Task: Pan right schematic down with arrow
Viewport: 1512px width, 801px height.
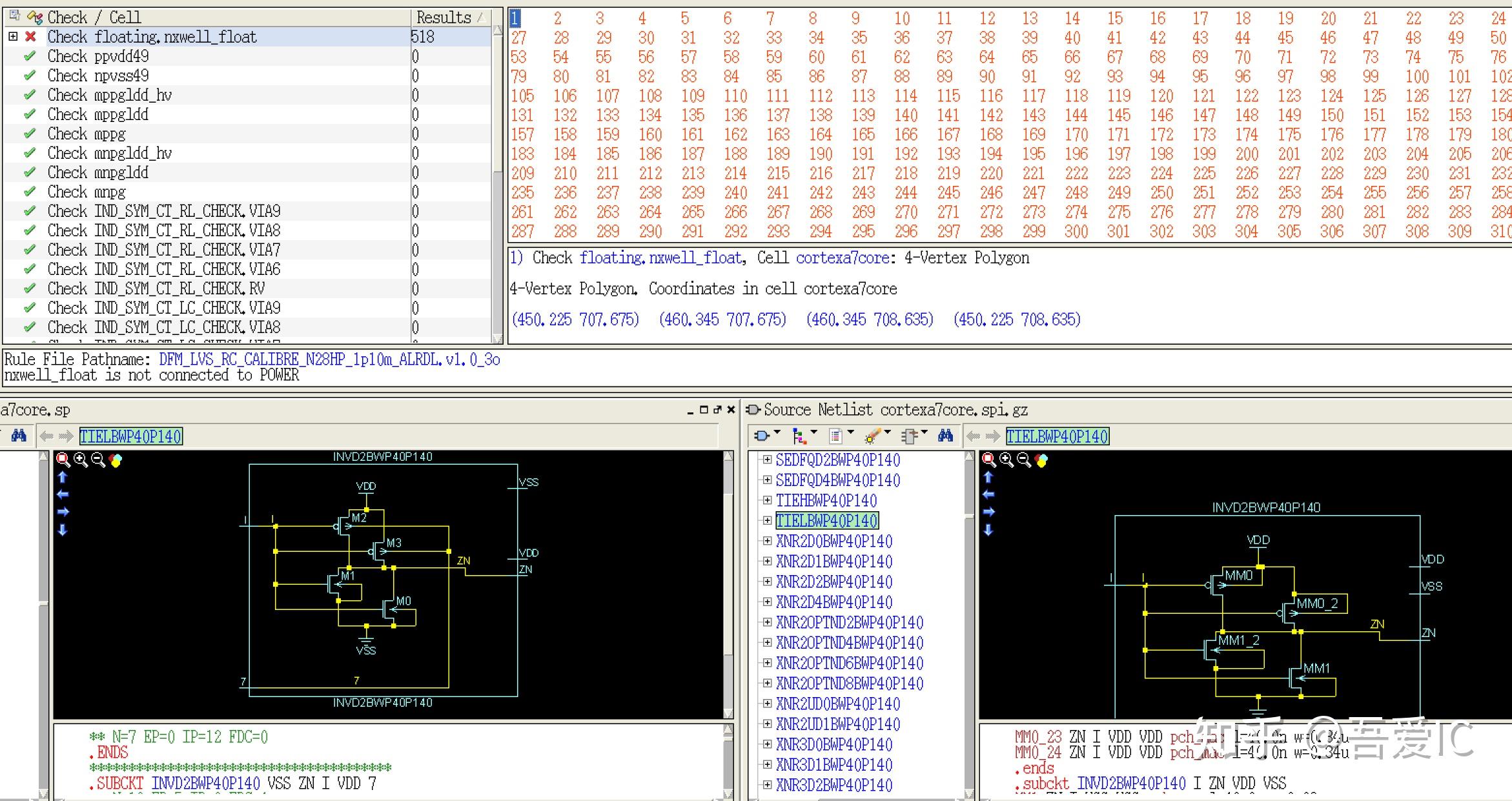Action: [988, 530]
